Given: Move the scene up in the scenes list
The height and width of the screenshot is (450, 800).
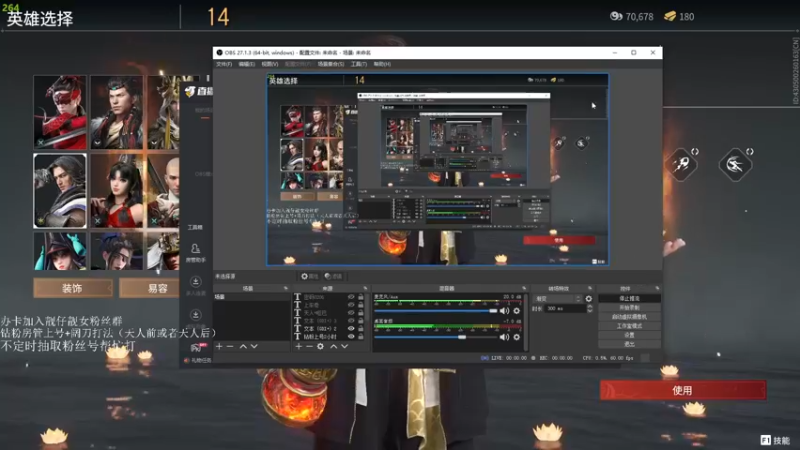Looking at the screenshot, I should [243, 346].
